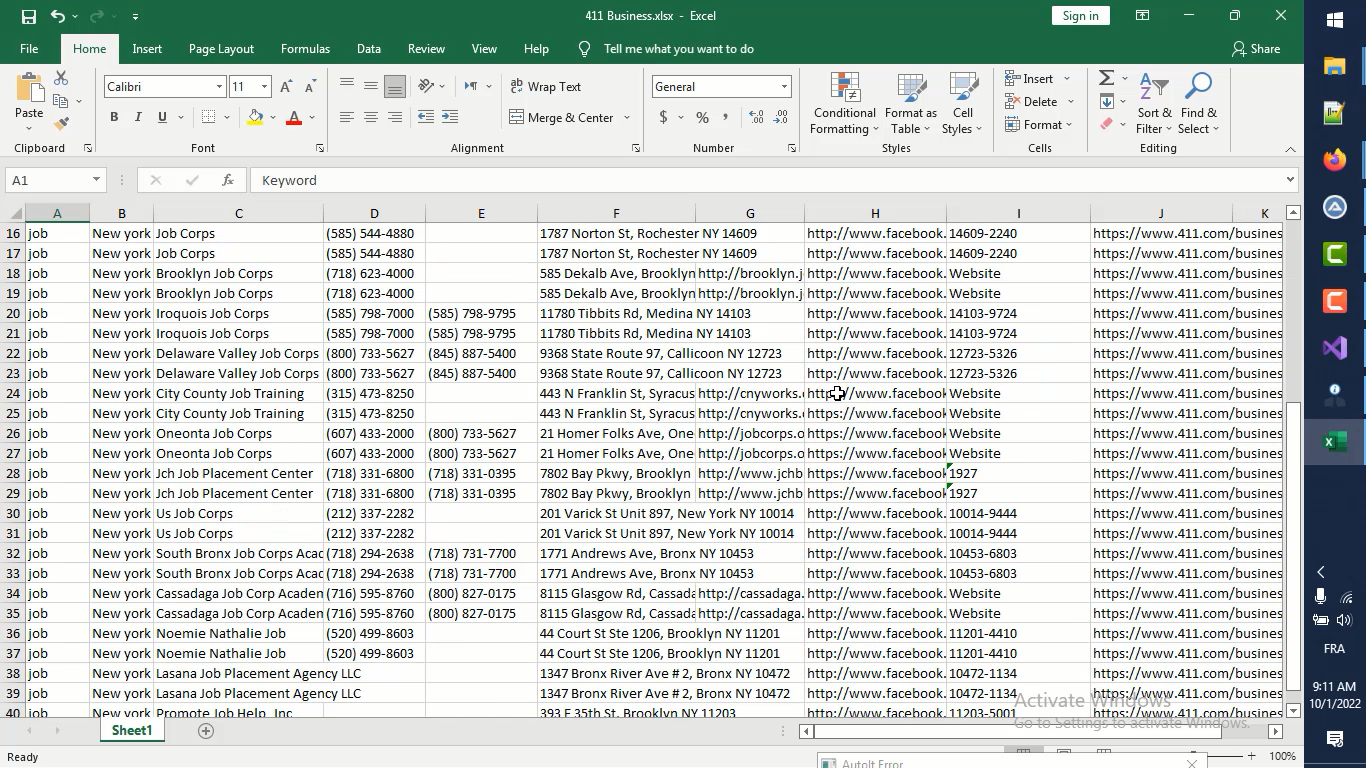Image resolution: width=1366 pixels, height=768 pixels.
Task: Click the AutoSum icon
Action: point(1106,77)
